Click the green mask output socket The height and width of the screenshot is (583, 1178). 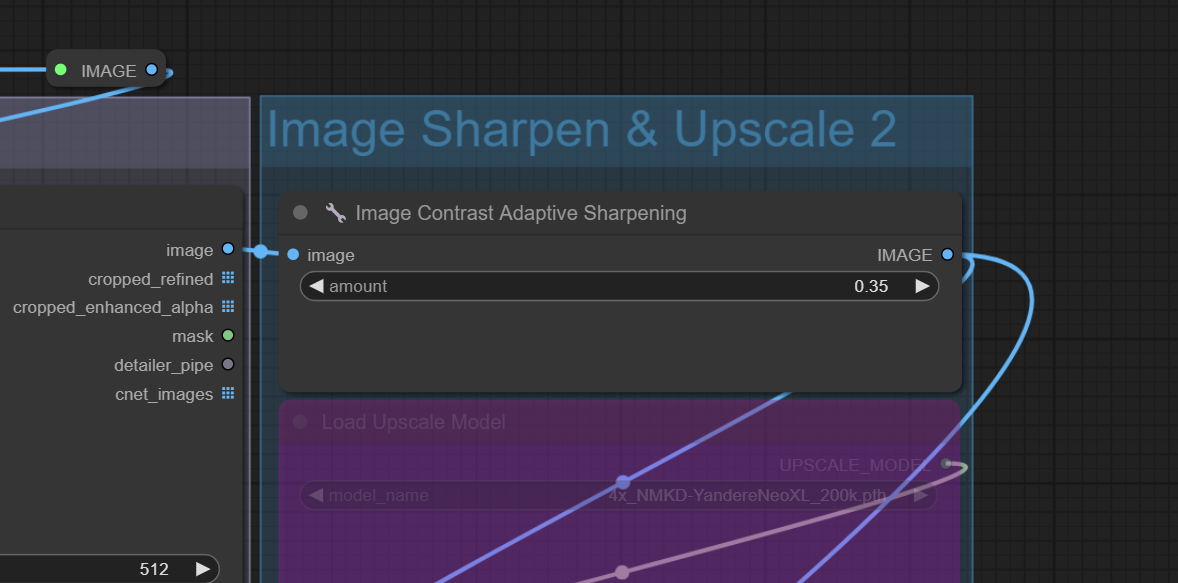[228, 336]
